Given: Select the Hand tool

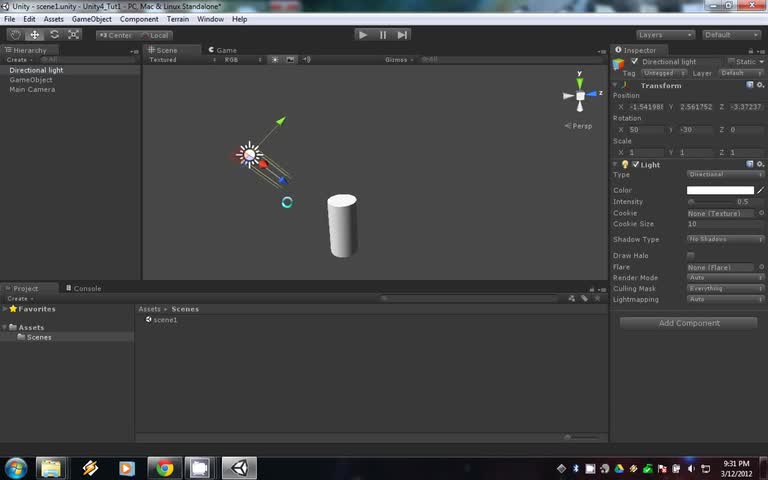Looking at the screenshot, I should coord(15,35).
